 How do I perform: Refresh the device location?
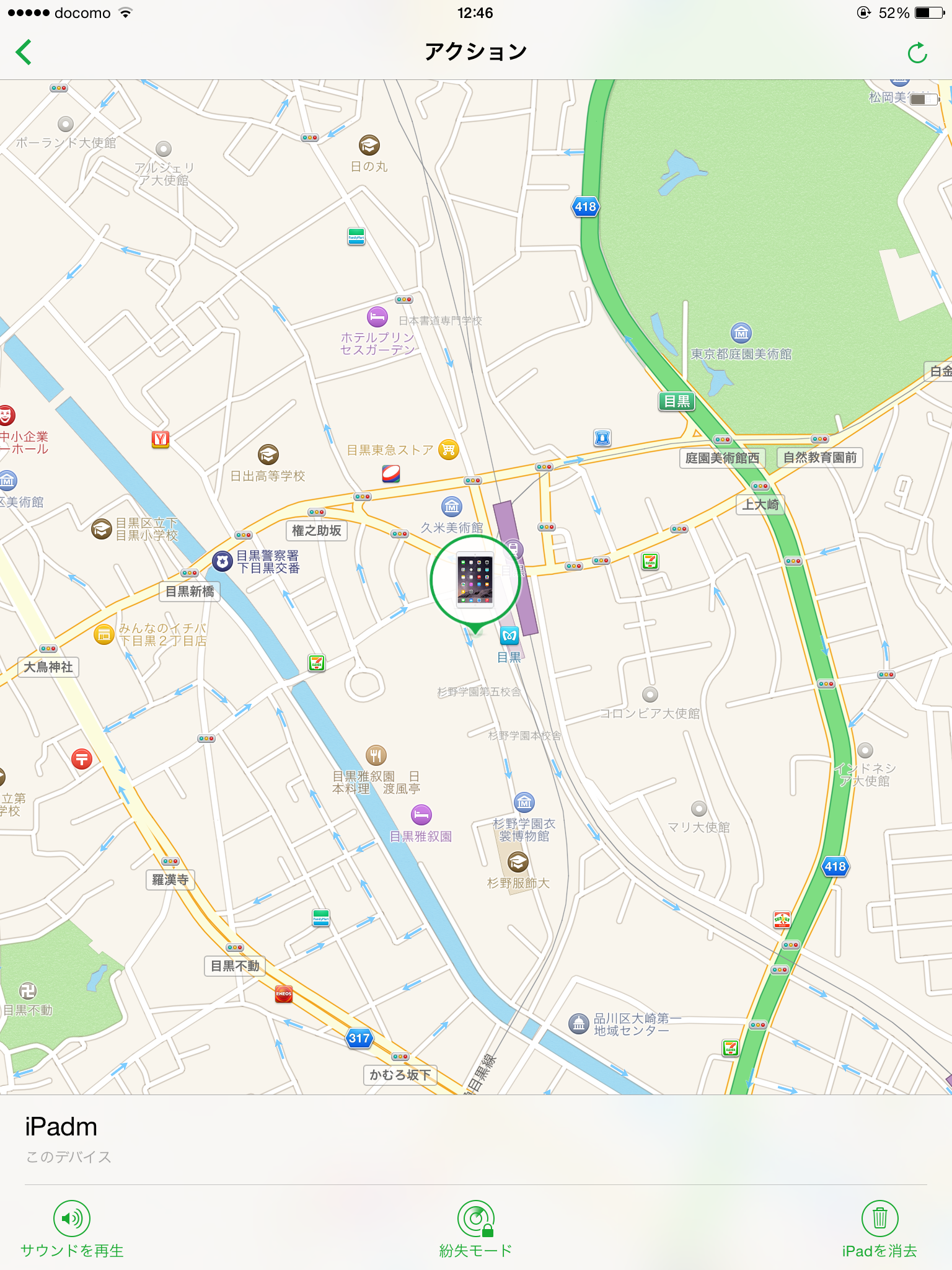(x=917, y=53)
